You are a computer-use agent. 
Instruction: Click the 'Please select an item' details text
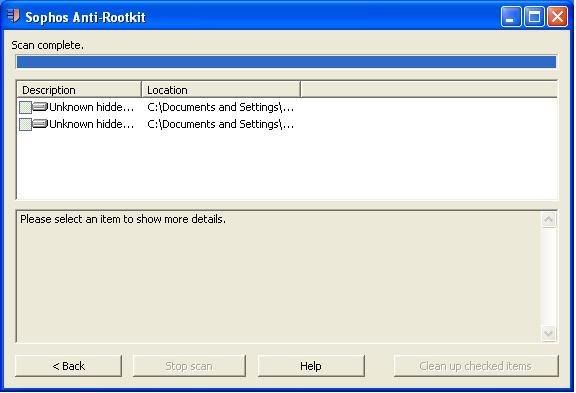[x=123, y=219]
